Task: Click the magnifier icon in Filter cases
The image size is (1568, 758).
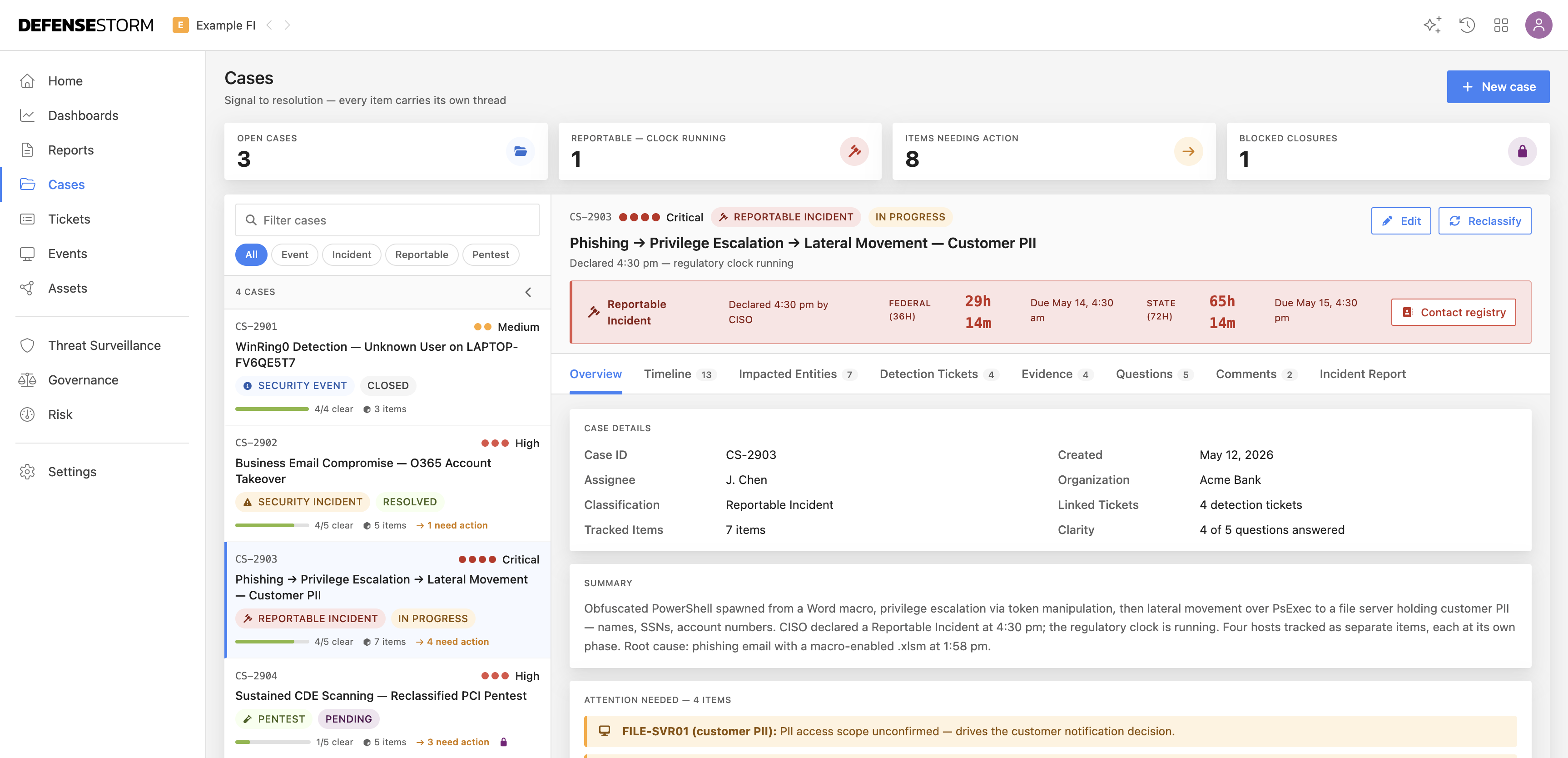Action: pos(251,220)
